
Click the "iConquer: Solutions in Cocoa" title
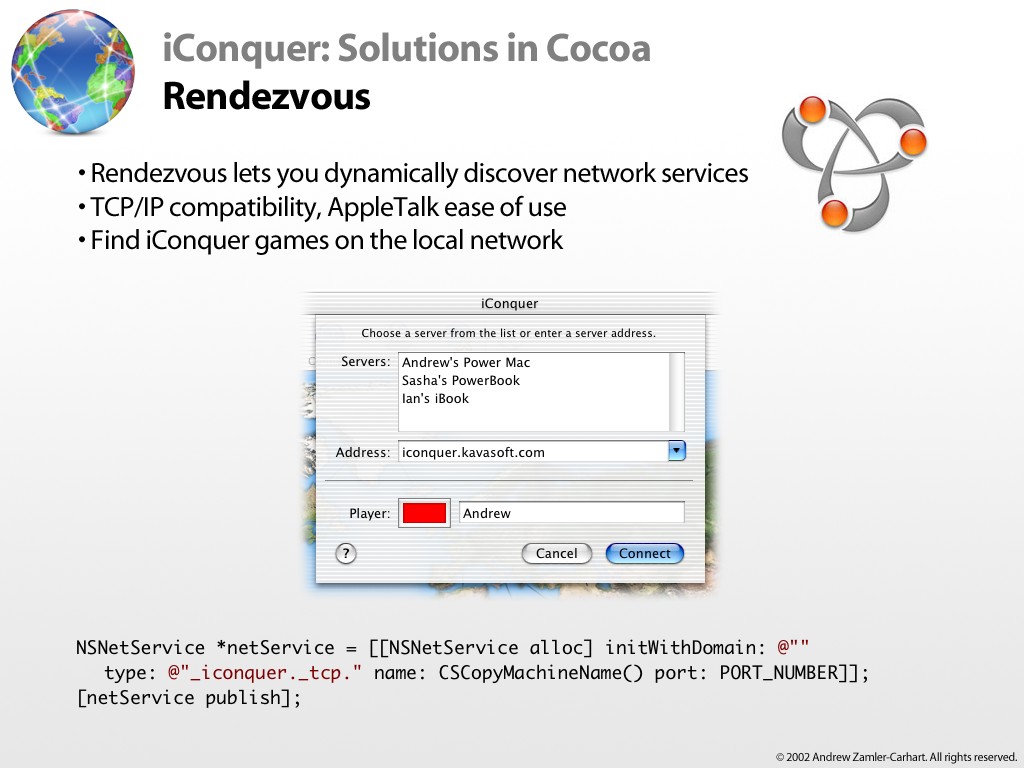click(x=406, y=48)
